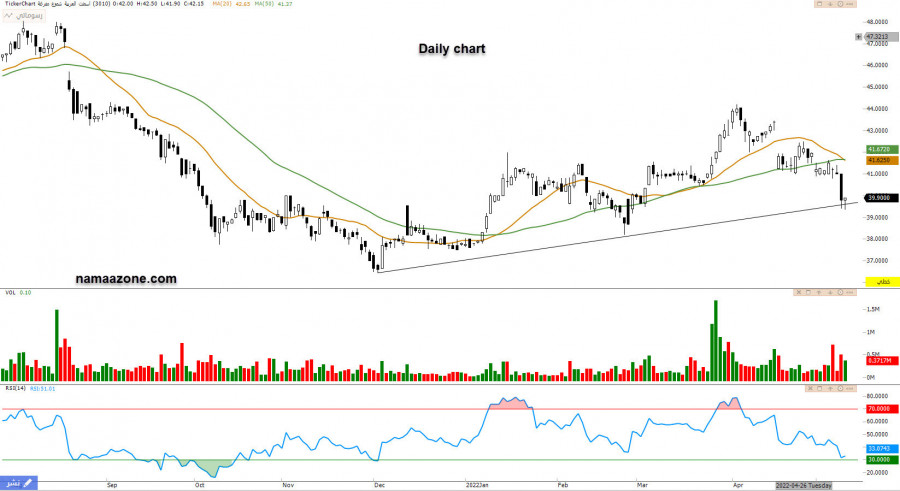This screenshot has width=900, height=491.
Task: Move the VOL panel up
Action: (x=819, y=292)
